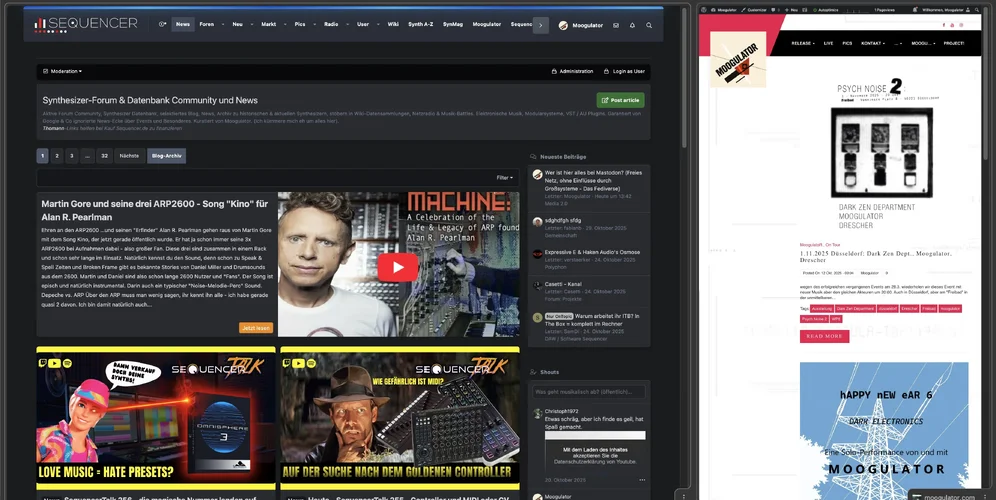Expand the '...' menu on Moogulator site
The height and width of the screenshot is (500, 996).
[x=898, y=43]
